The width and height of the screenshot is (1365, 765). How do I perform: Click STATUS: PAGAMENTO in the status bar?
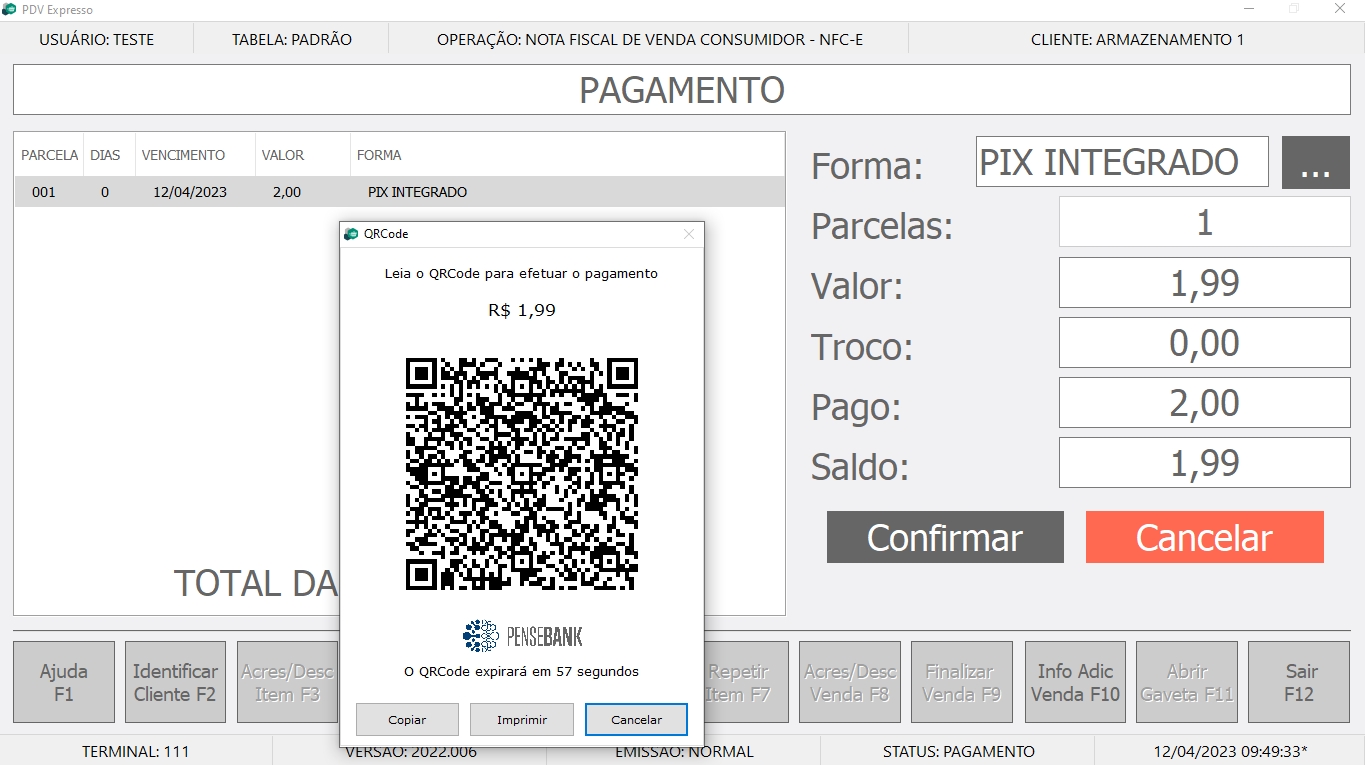[959, 751]
